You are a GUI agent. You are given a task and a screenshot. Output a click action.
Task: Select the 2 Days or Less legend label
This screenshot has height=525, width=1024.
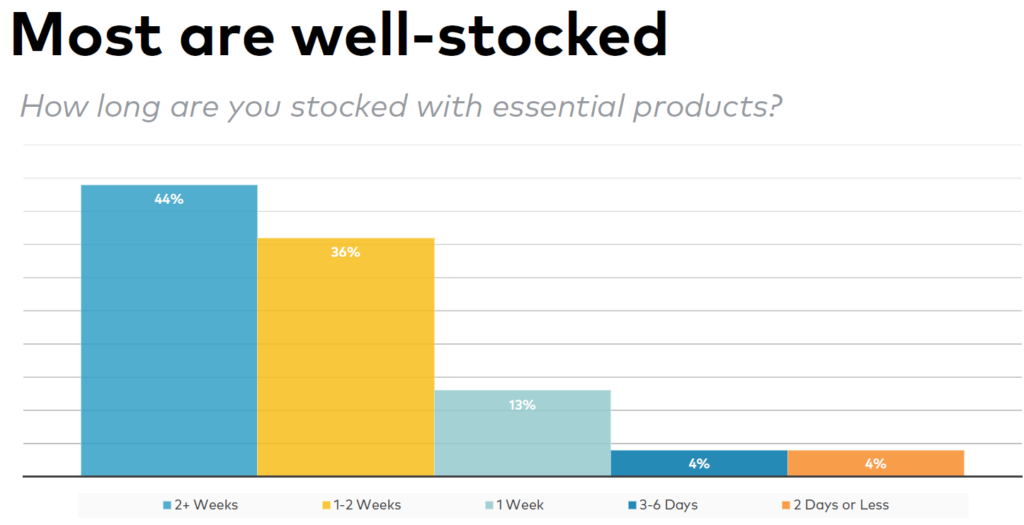coord(841,505)
